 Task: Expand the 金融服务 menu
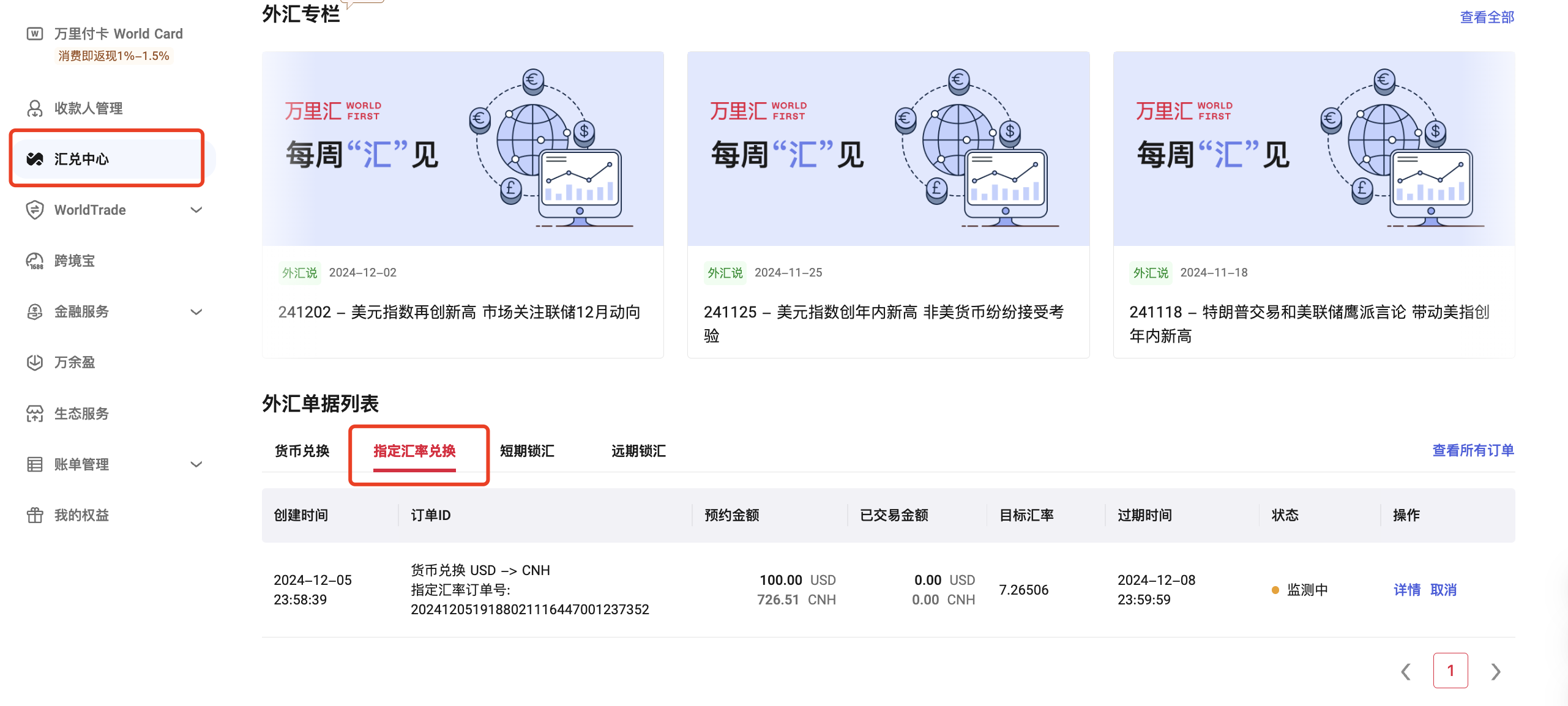click(196, 311)
